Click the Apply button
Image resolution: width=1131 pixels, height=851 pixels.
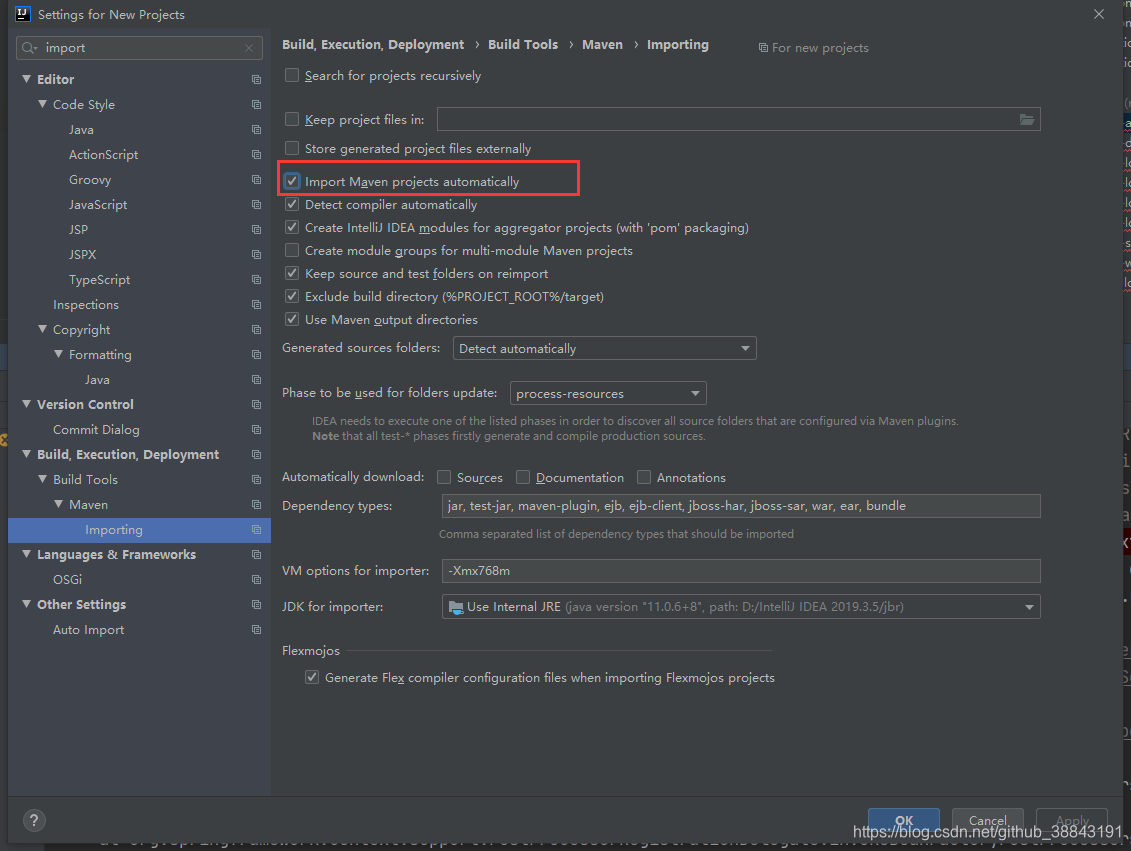(1072, 820)
